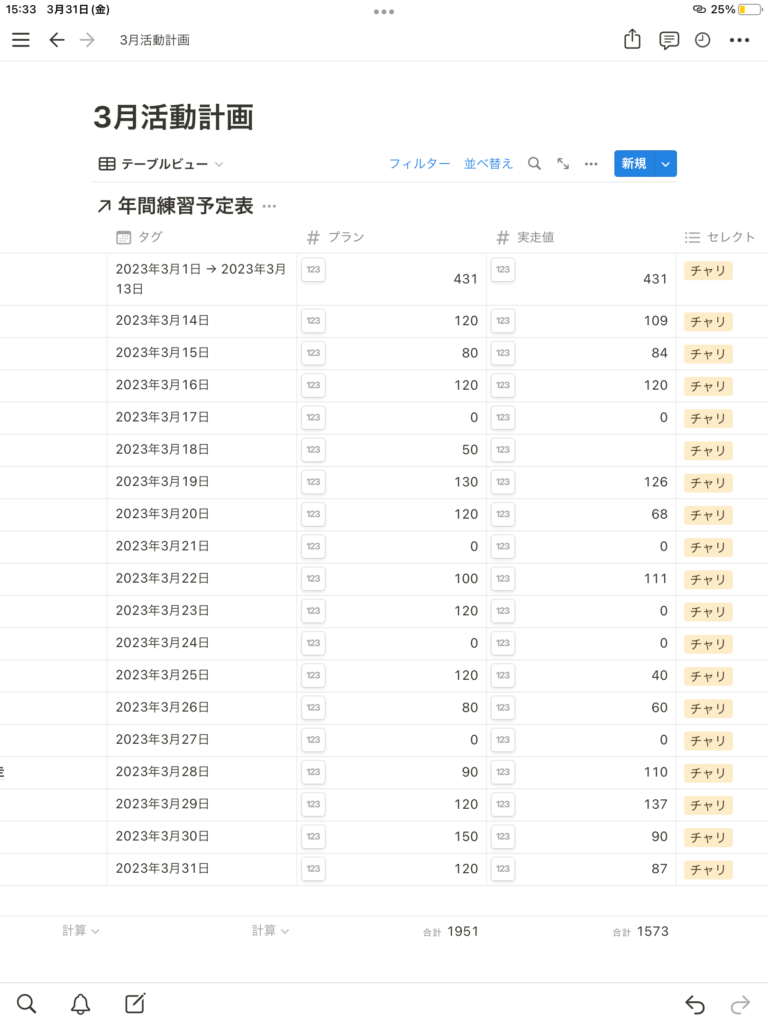The height and width of the screenshot is (1024, 768).
Task: Tap the undo arrow at bottom
Action: tap(695, 1004)
